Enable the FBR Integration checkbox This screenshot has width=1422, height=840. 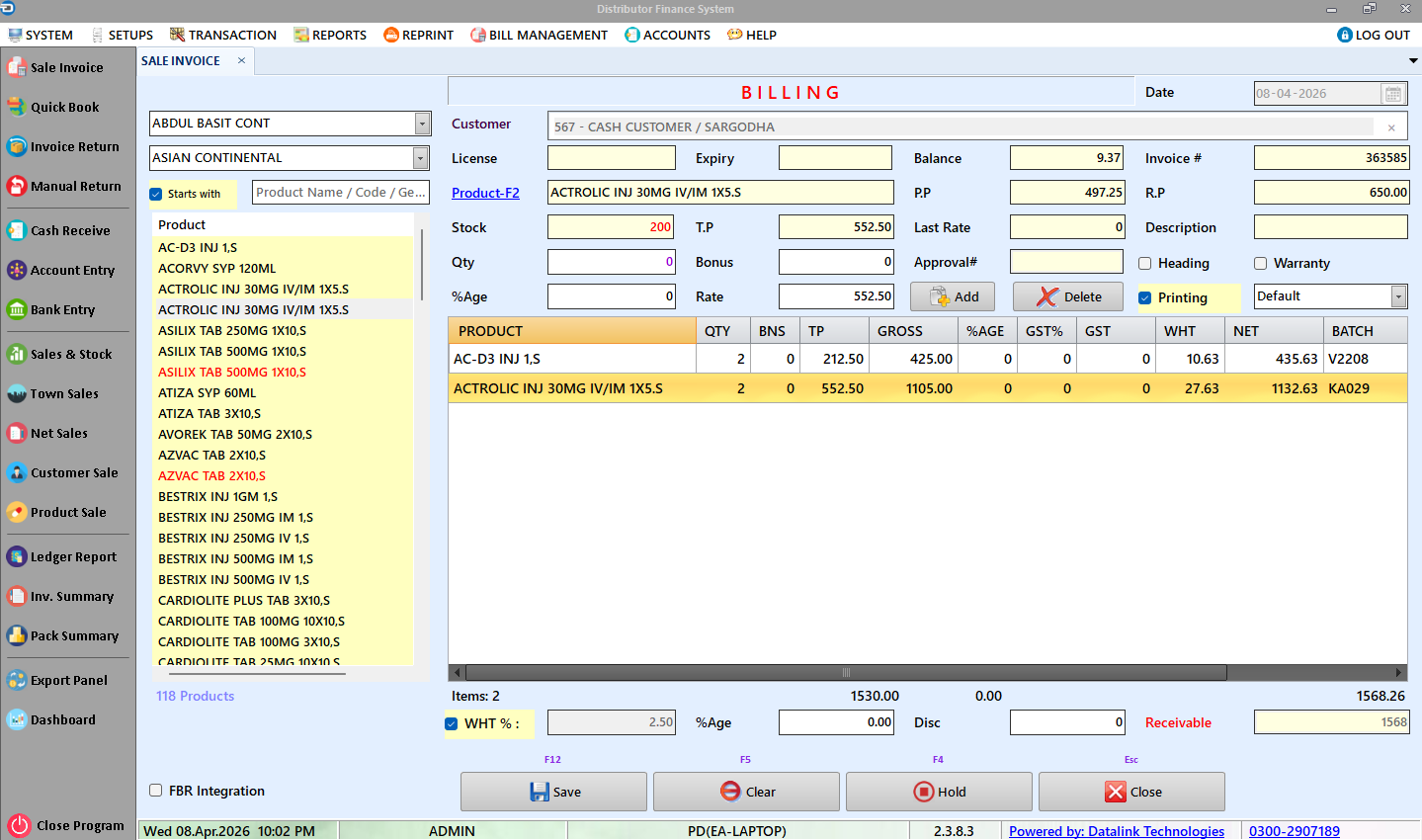coord(156,791)
